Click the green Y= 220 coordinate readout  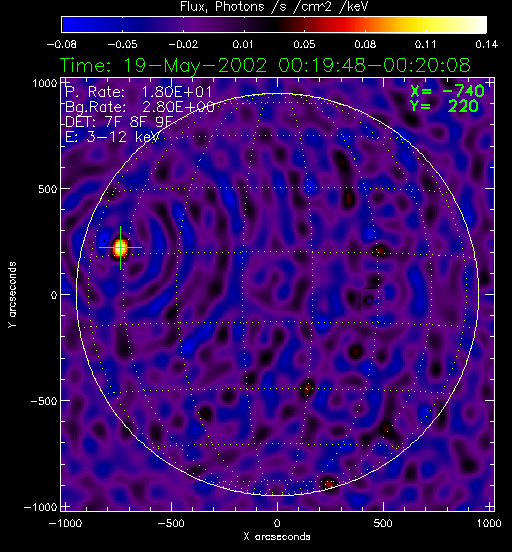pyautogui.click(x=444, y=106)
